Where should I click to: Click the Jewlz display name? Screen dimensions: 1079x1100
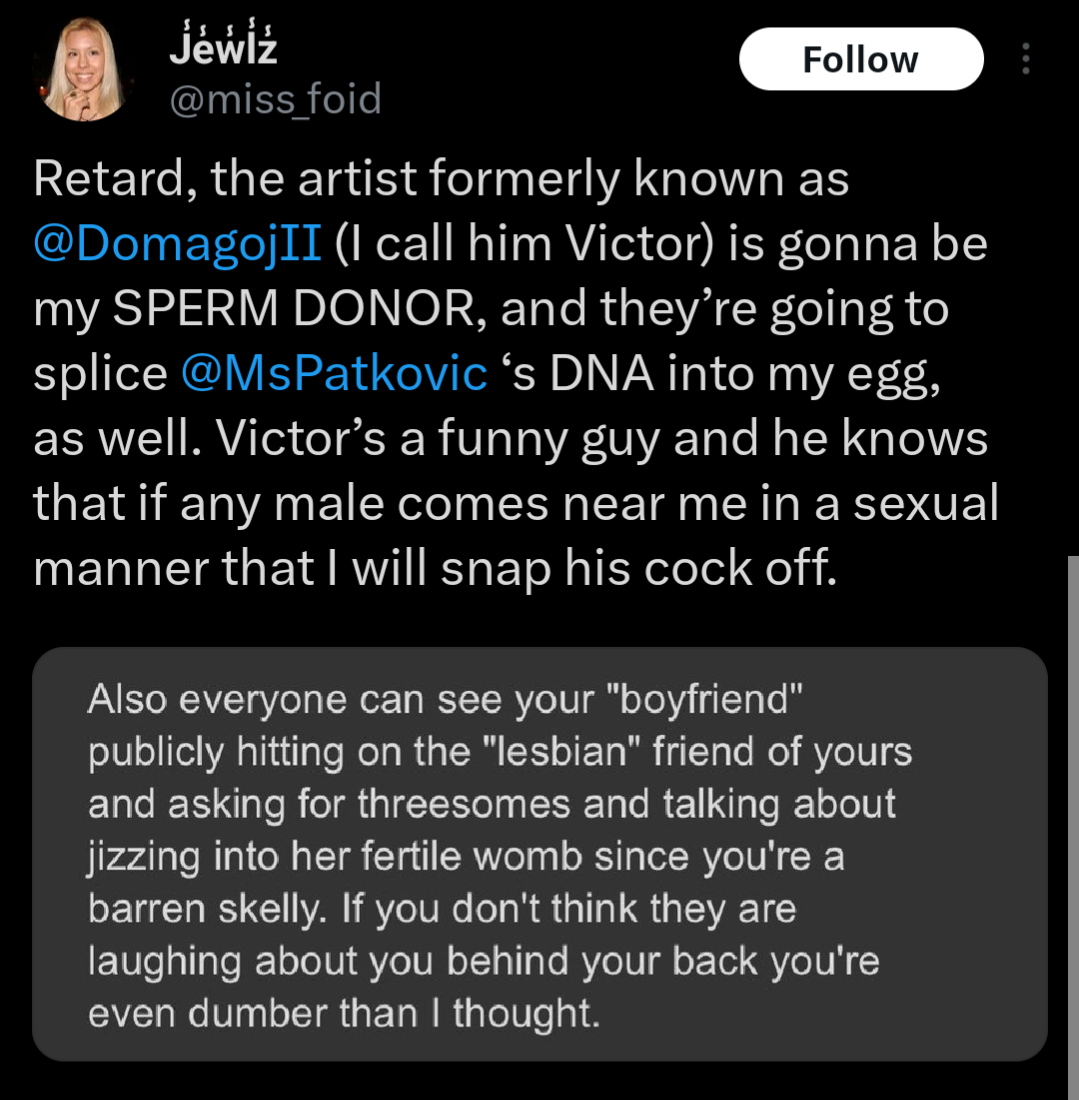(222, 47)
